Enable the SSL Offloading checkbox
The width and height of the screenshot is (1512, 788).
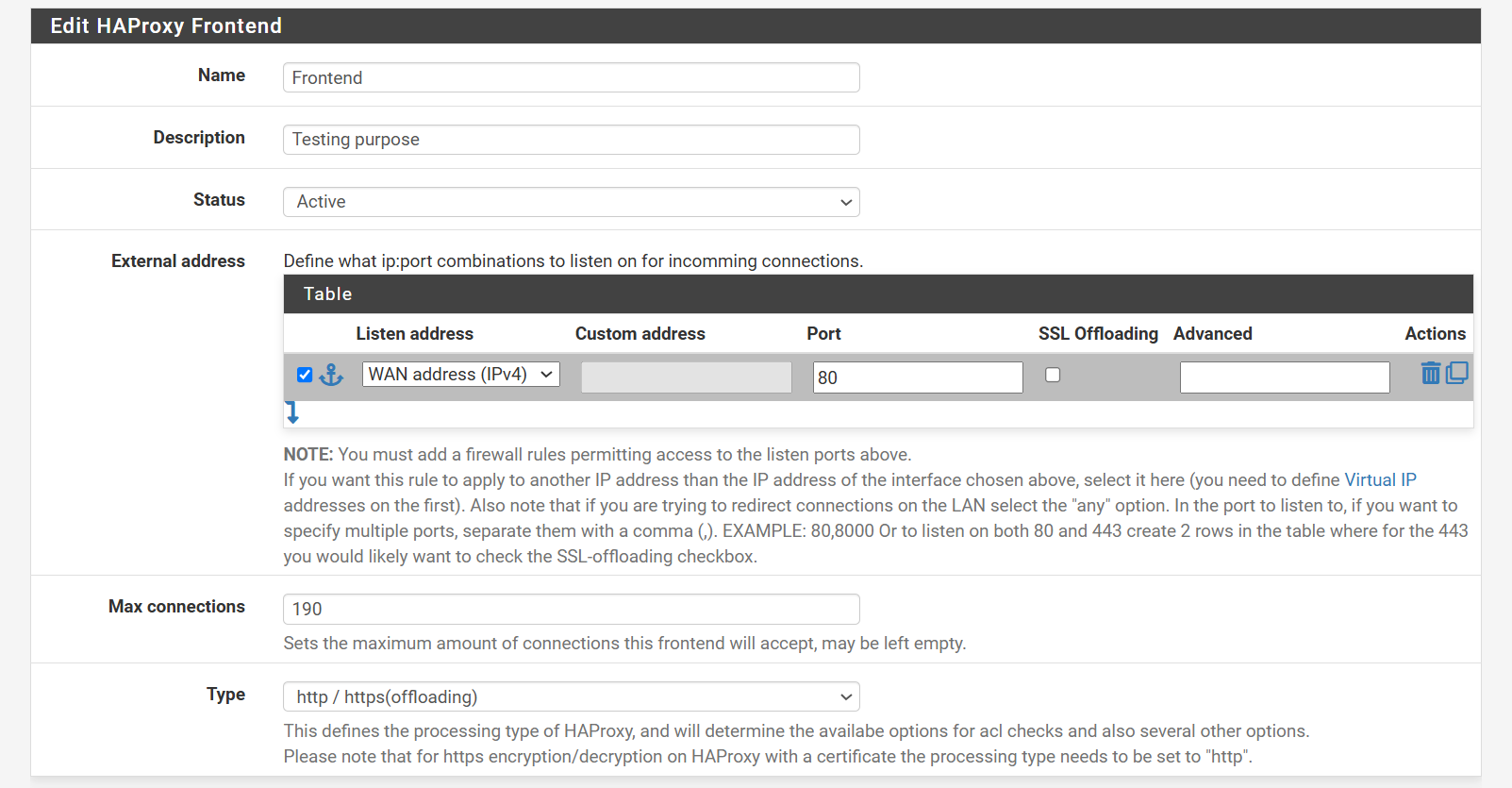(x=1053, y=375)
